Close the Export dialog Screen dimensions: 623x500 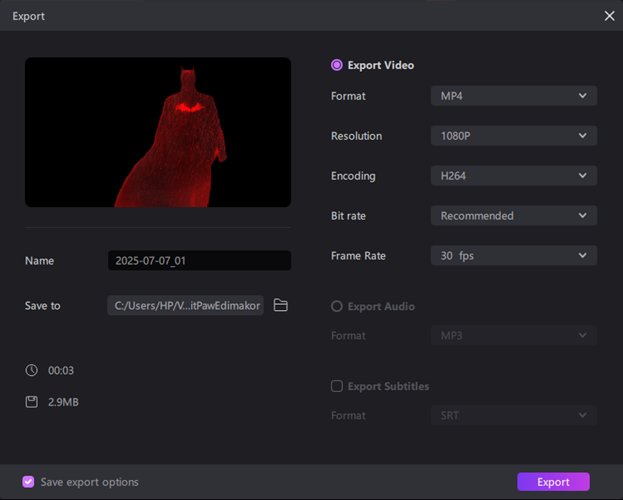[609, 16]
